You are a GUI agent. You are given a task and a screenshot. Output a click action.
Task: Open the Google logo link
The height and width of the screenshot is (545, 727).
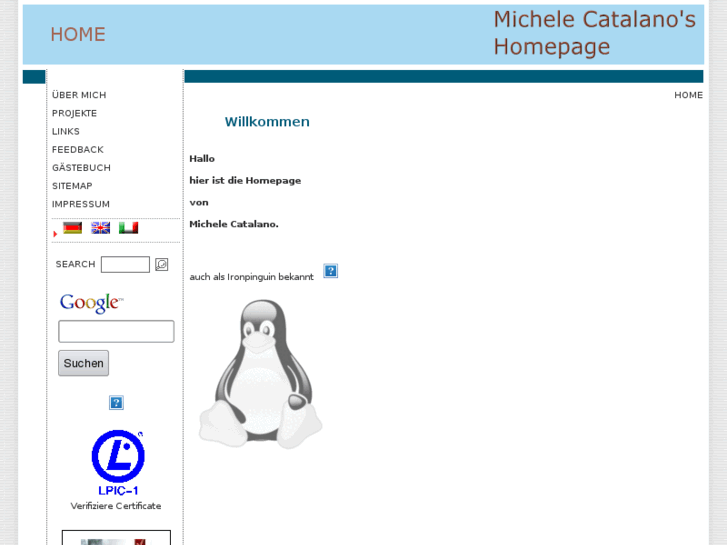point(92,303)
